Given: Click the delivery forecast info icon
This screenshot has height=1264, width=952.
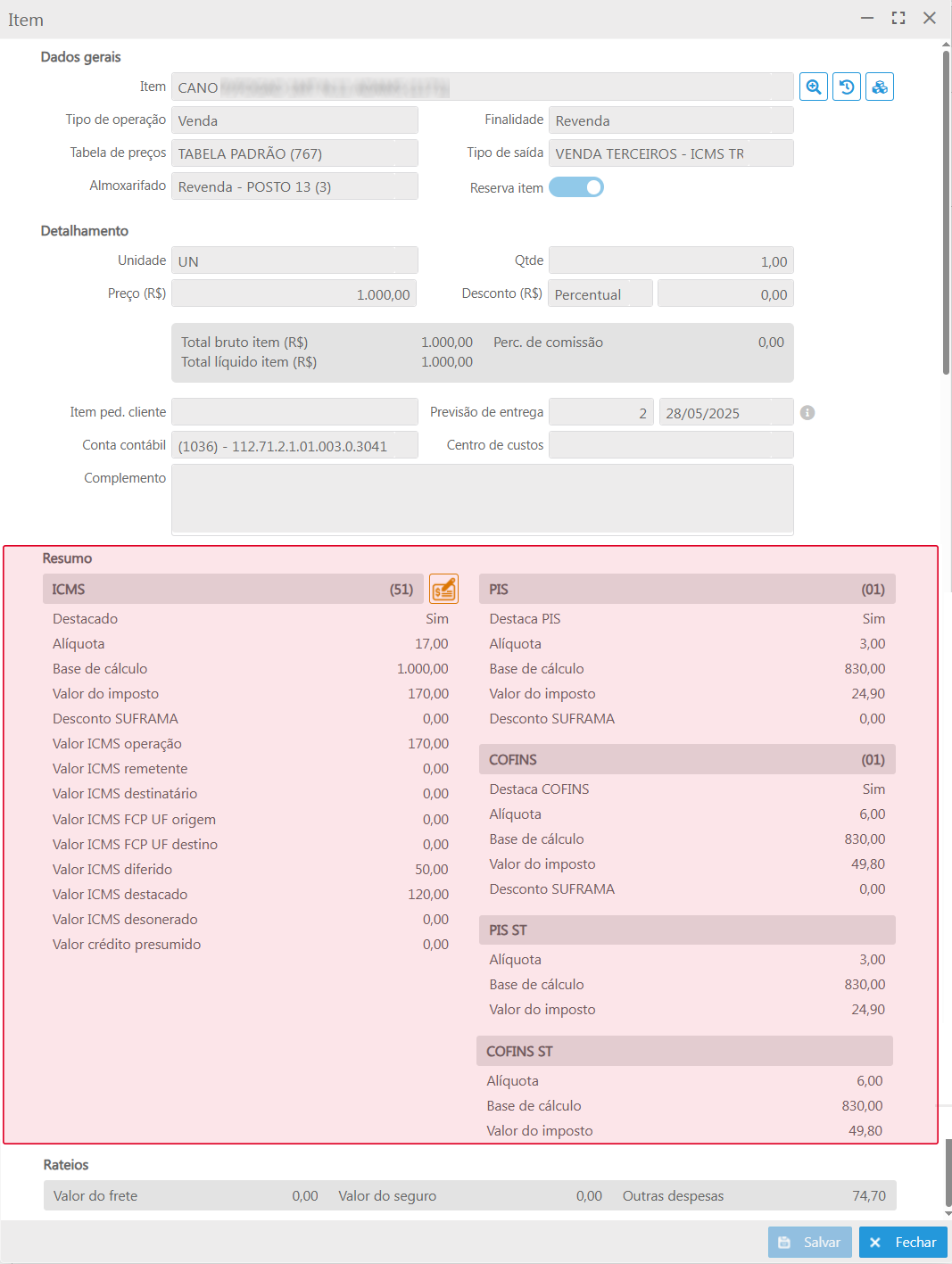Looking at the screenshot, I should click(x=807, y=413).
